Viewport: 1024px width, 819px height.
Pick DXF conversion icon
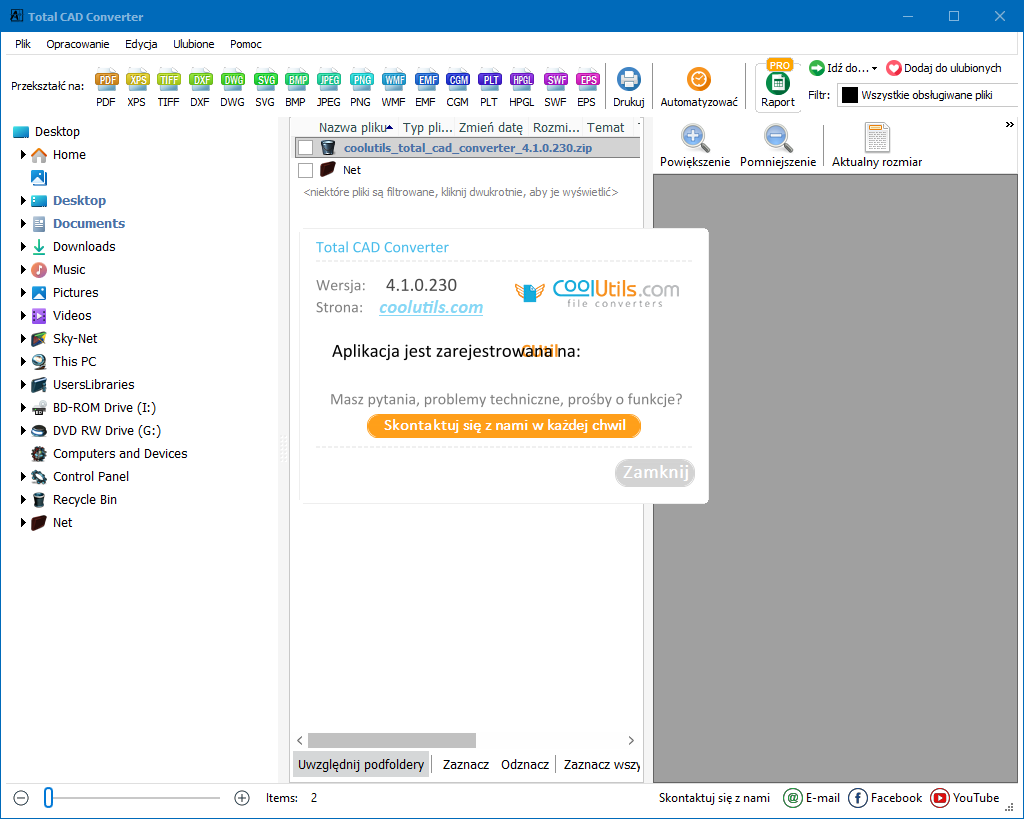(x=200, y=80)
